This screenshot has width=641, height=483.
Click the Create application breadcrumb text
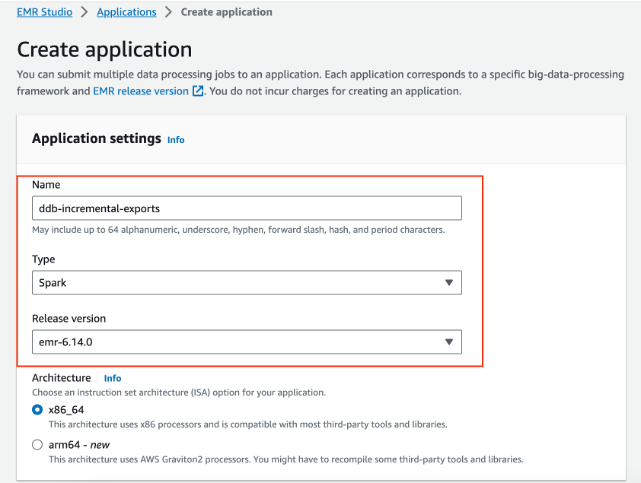[226, 12]
